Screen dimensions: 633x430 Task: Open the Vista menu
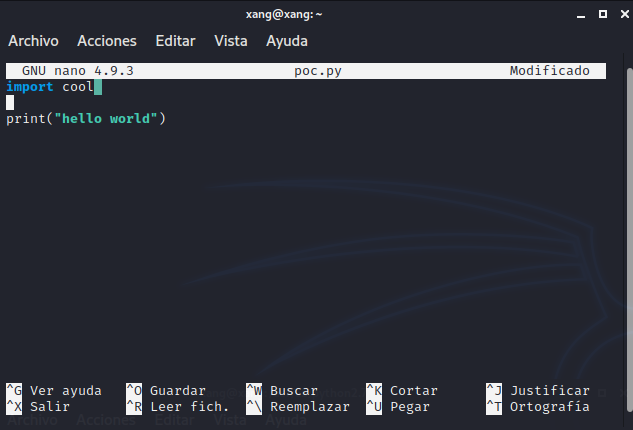click(231, 41)
